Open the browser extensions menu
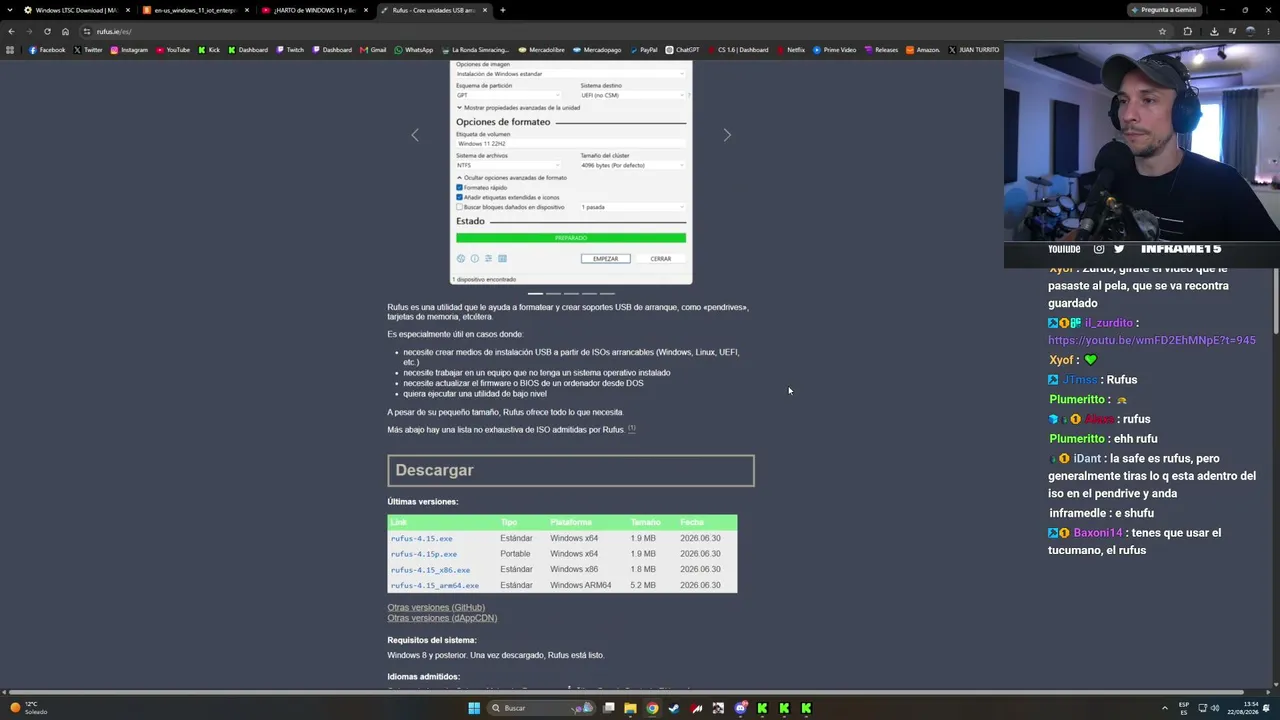 (x=1188, y=31)
